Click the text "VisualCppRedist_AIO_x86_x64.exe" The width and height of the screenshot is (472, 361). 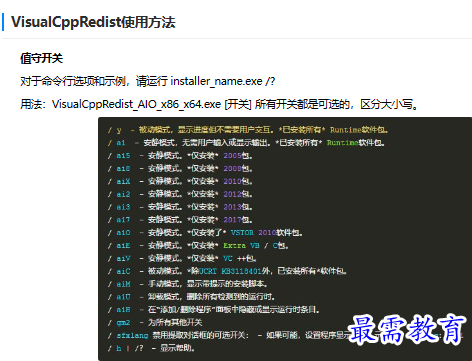(137, 104)
